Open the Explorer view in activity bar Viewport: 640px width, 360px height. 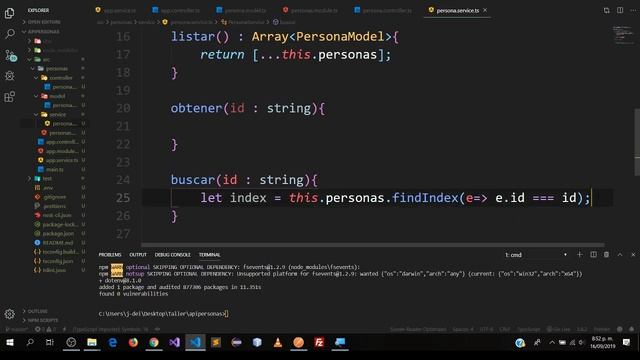(9, 13)
